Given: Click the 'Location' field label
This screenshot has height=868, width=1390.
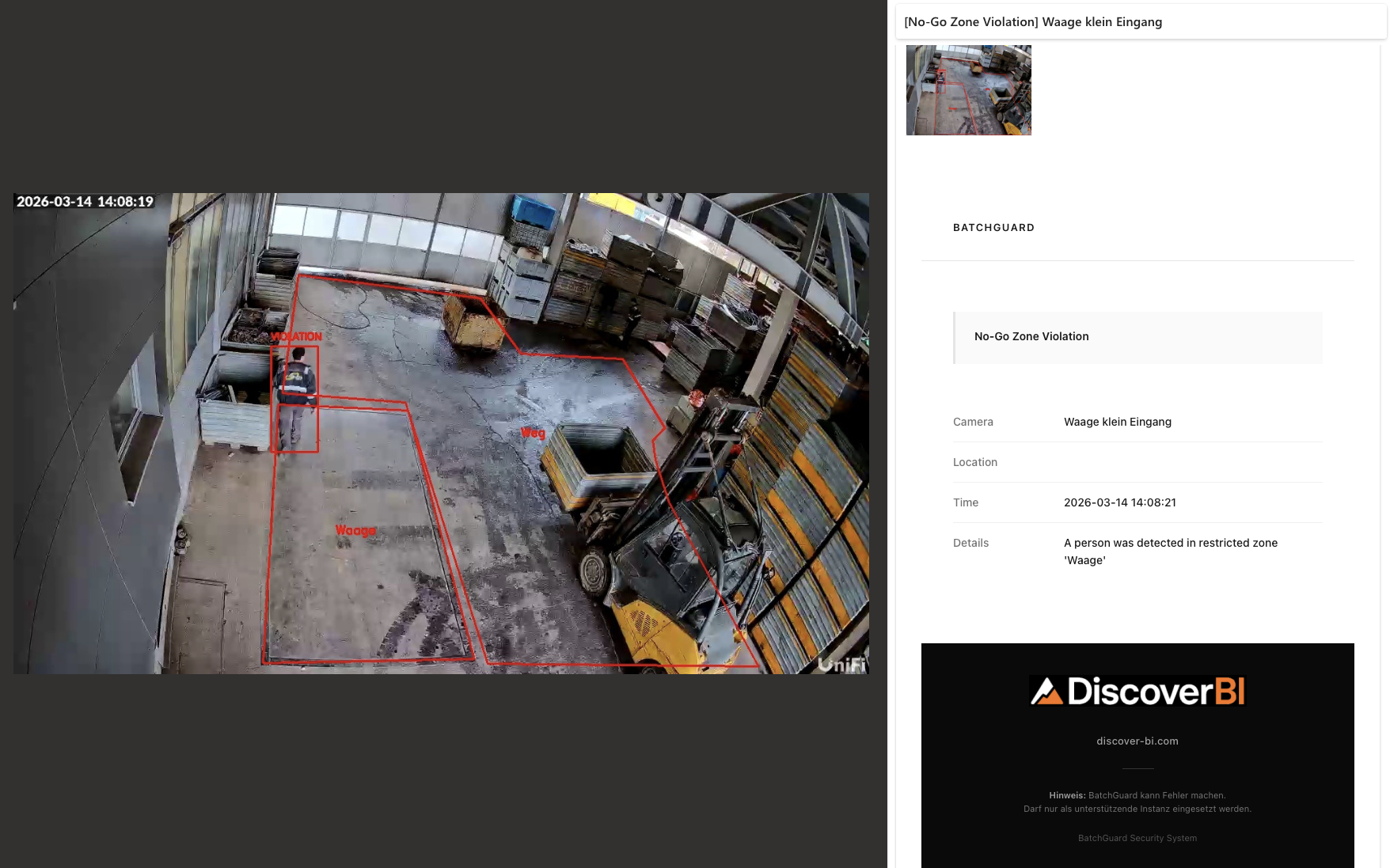Looking at the screenshot, I should tap(974, 462).
